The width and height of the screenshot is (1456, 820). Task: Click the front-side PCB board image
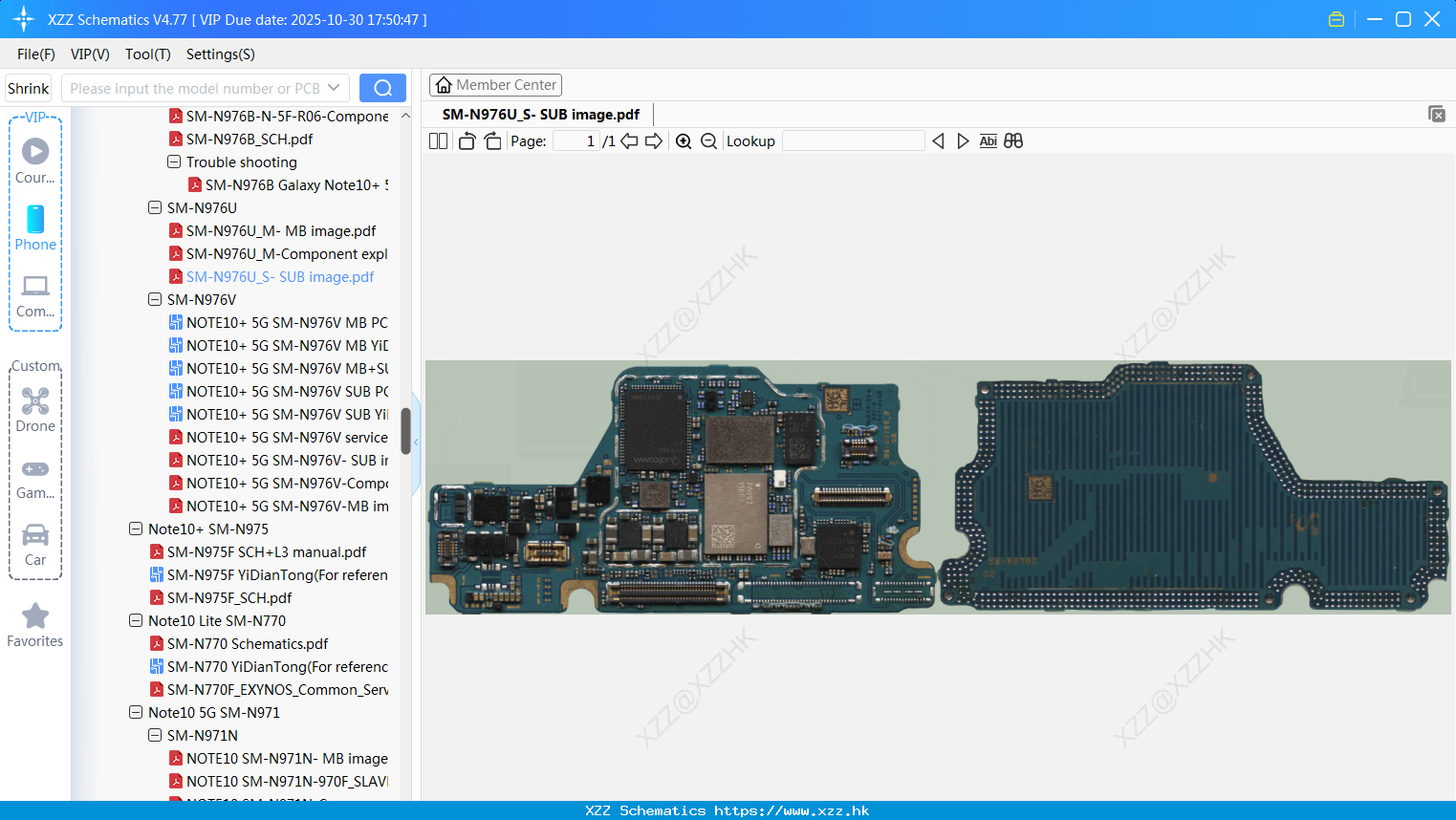click(x=681, y=487)
